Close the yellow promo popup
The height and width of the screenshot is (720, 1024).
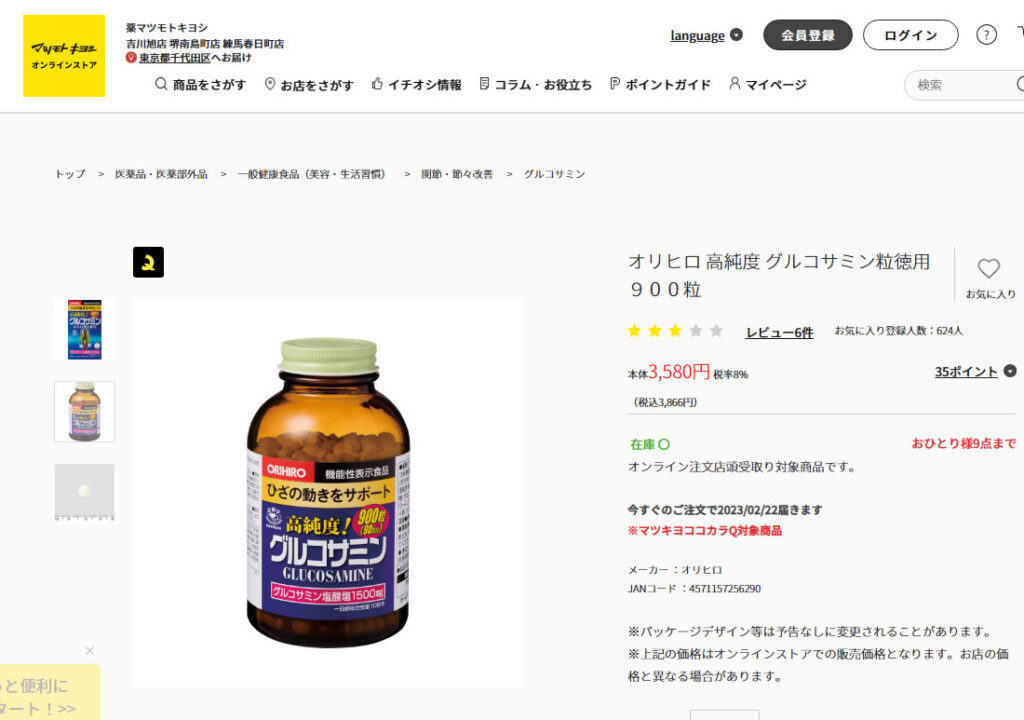pyautogui.click(x=90, y=650)
